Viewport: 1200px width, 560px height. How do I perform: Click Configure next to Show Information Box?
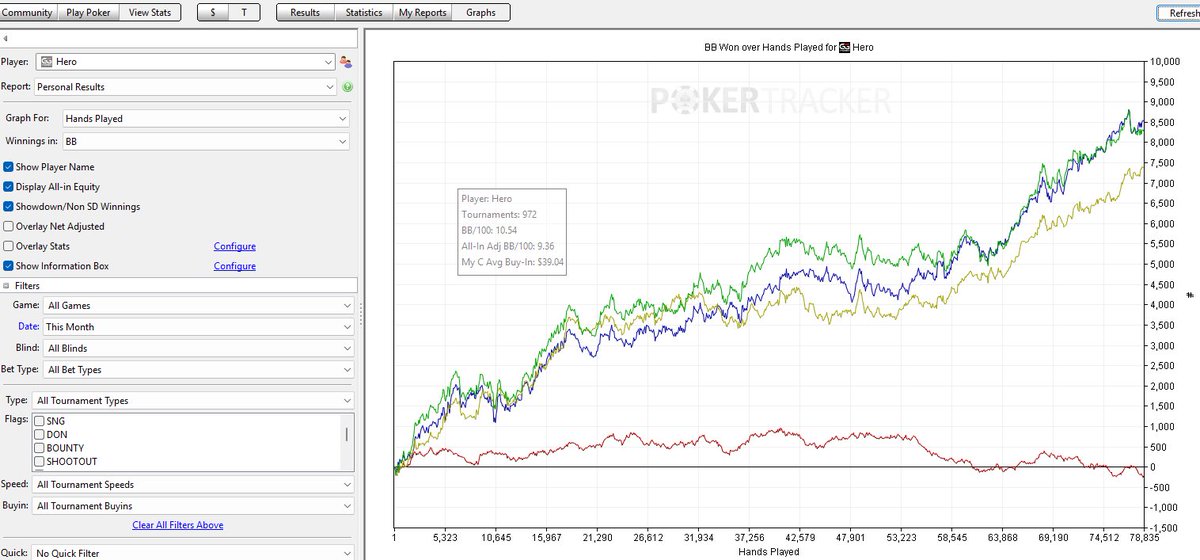coord(235,266)
